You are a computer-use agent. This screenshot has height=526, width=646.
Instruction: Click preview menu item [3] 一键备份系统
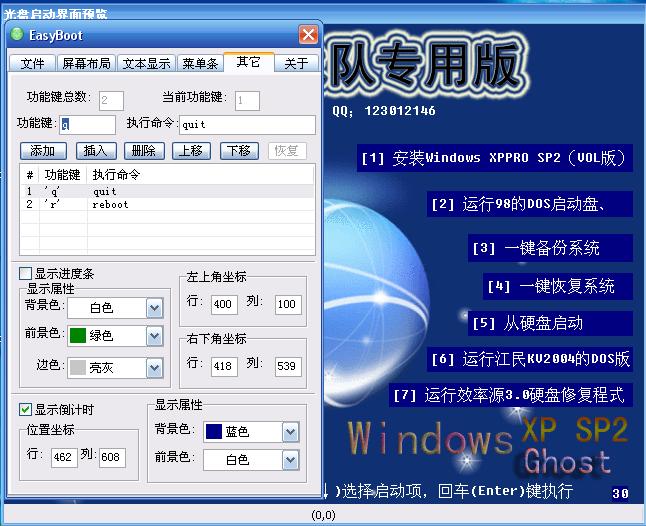[x=550, y=248]
